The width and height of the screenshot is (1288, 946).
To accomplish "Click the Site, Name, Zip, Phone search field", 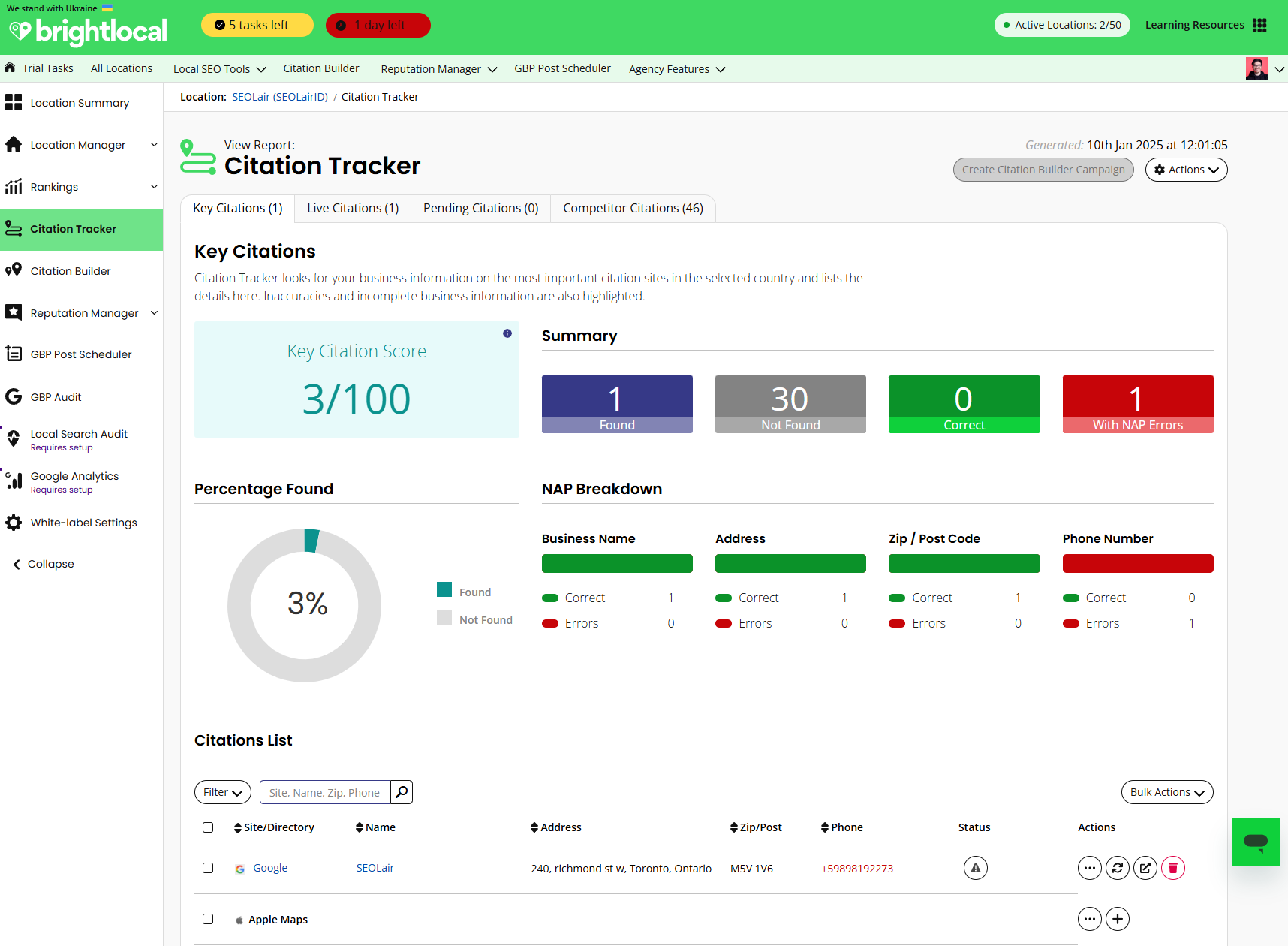I will pos(324,792).
